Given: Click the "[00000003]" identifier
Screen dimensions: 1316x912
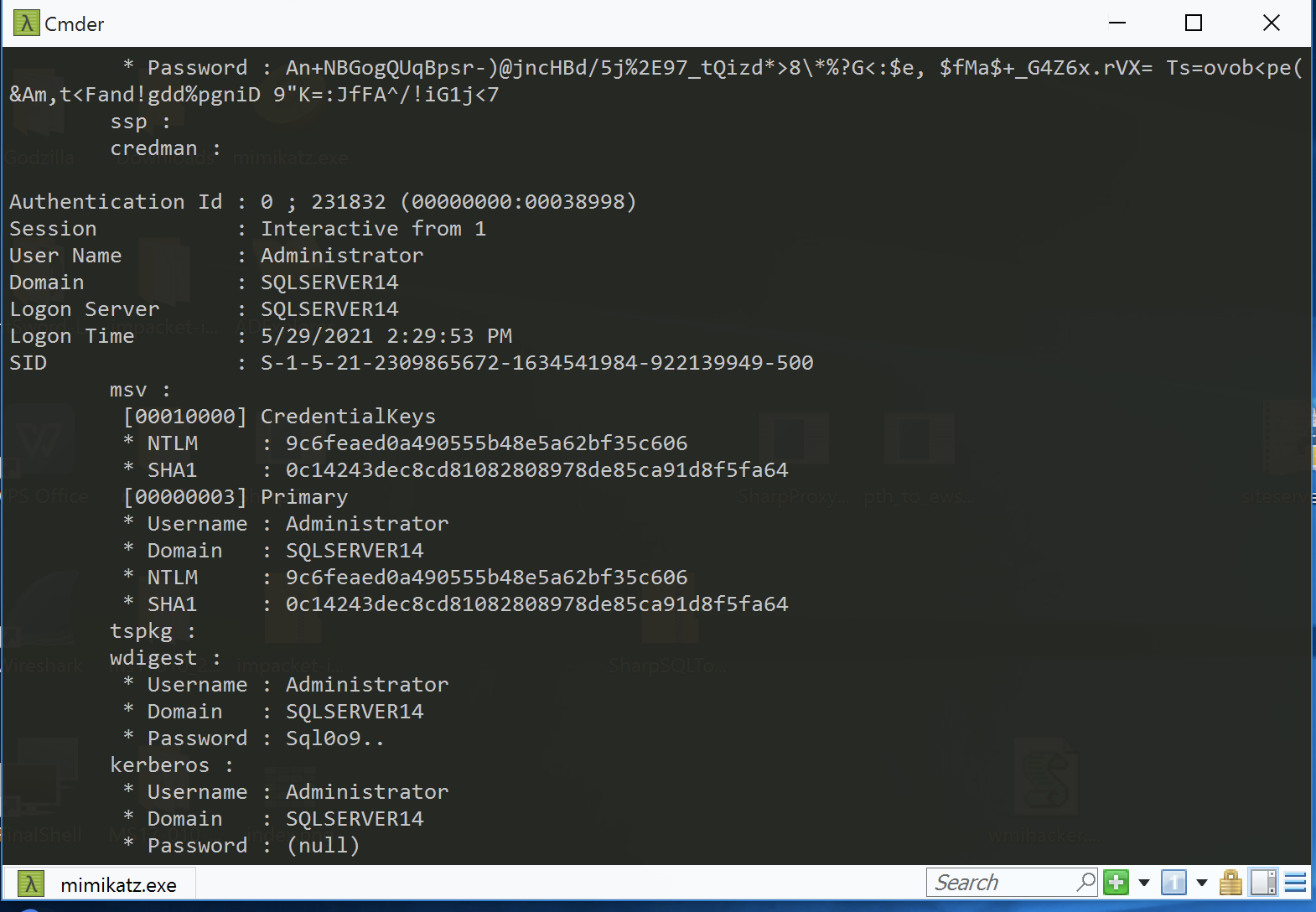Looking at the screenshot, I should tap(185, 497).
